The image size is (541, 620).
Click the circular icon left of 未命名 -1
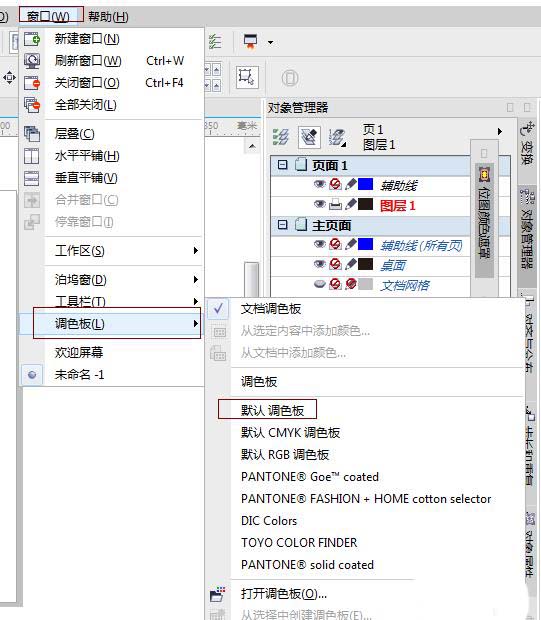[x=32, y=374]
